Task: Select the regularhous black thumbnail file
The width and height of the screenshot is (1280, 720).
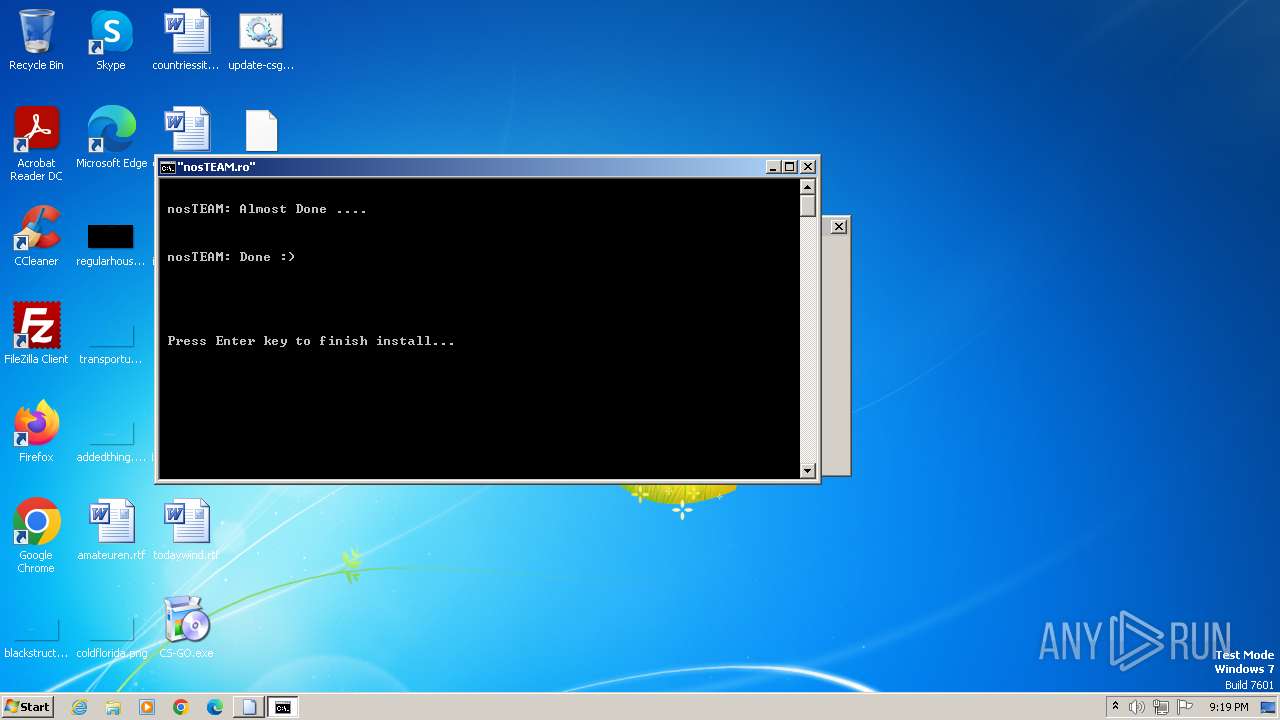Action: [x=111, y=244]
